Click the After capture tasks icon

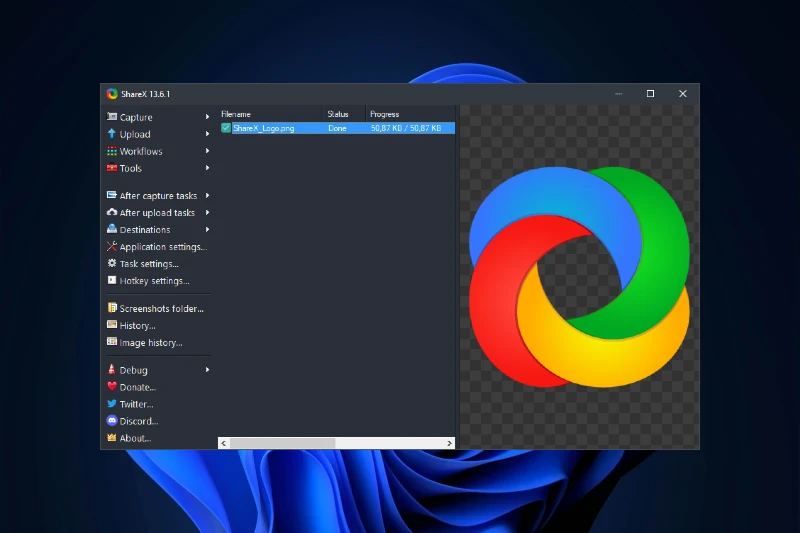pyautogui.click(x=112, y=195)
